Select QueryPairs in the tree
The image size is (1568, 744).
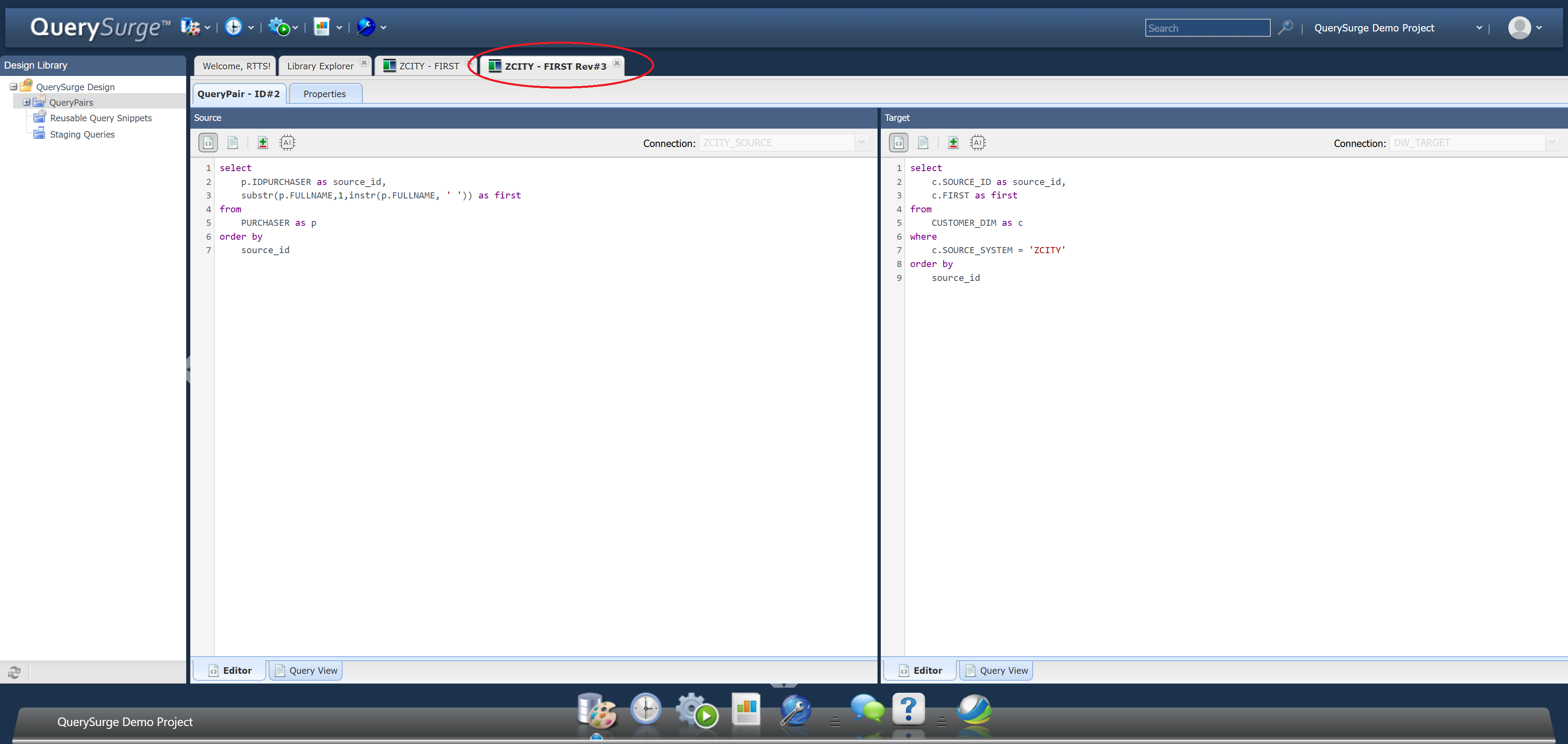point(71,102)
